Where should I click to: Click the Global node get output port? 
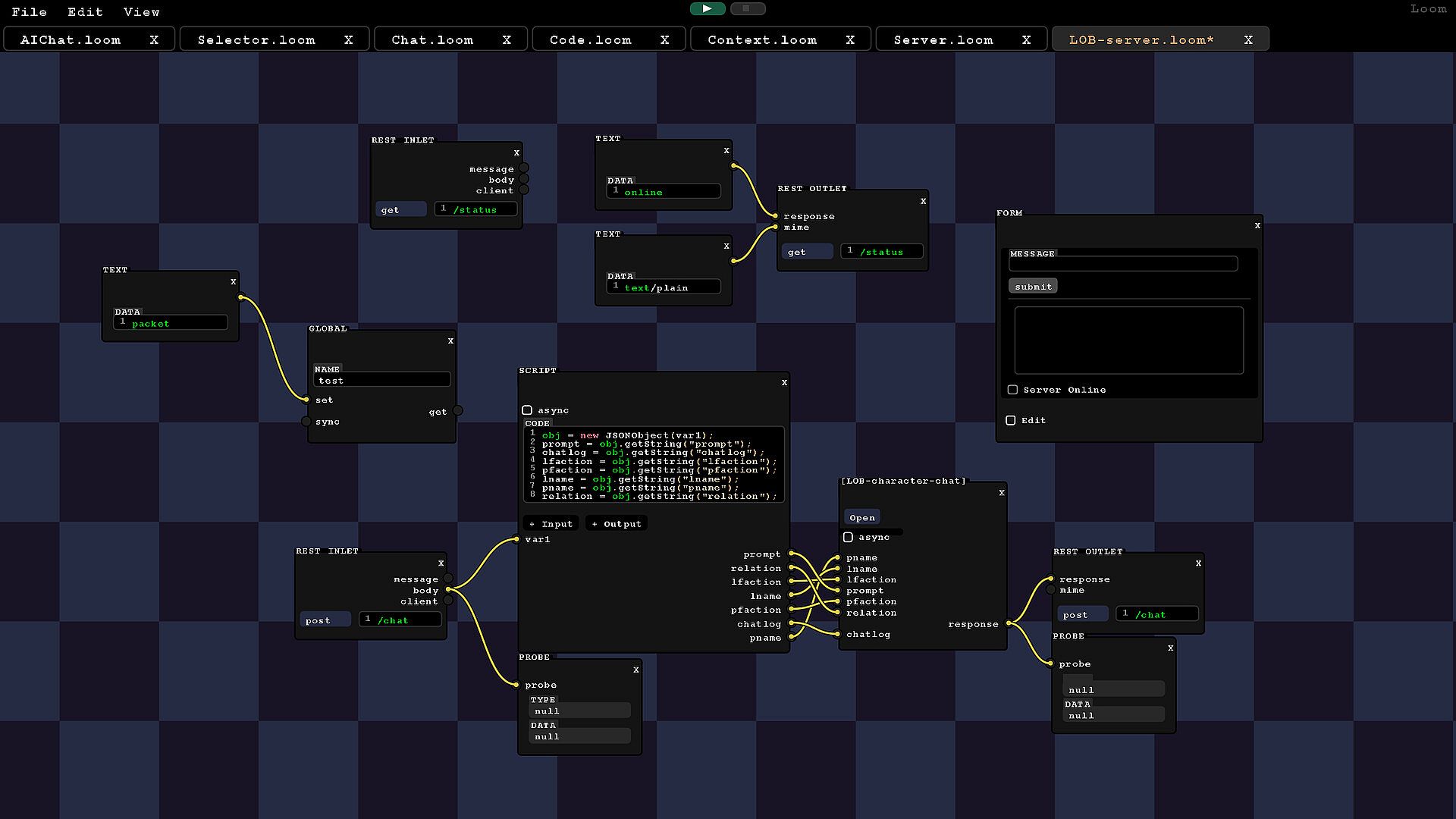click(457, 411)
